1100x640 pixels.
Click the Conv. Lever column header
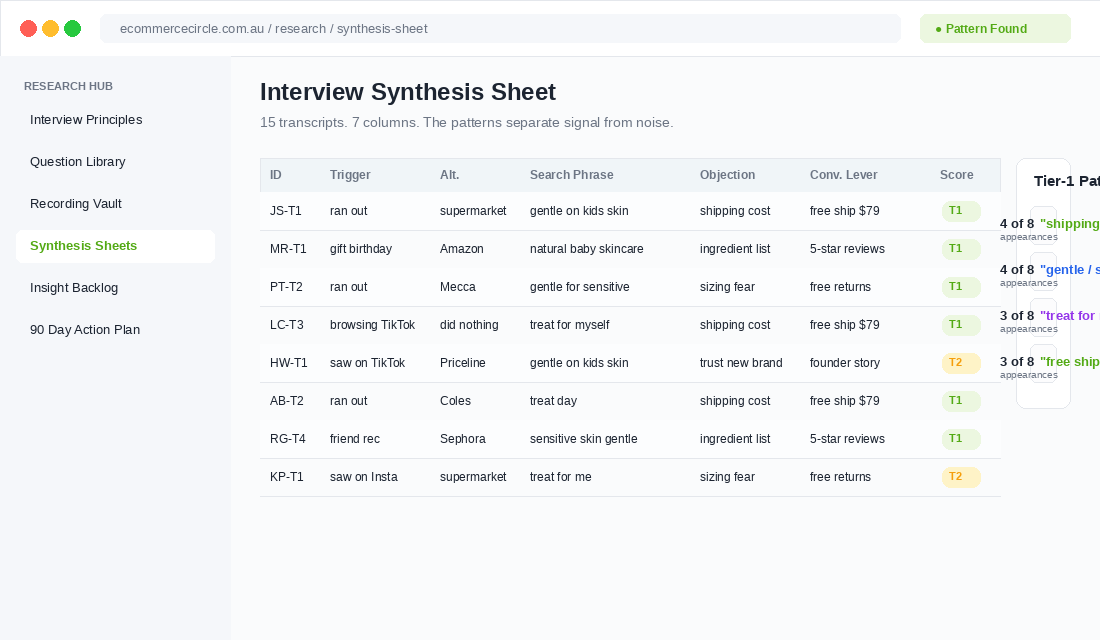point(843,175)
